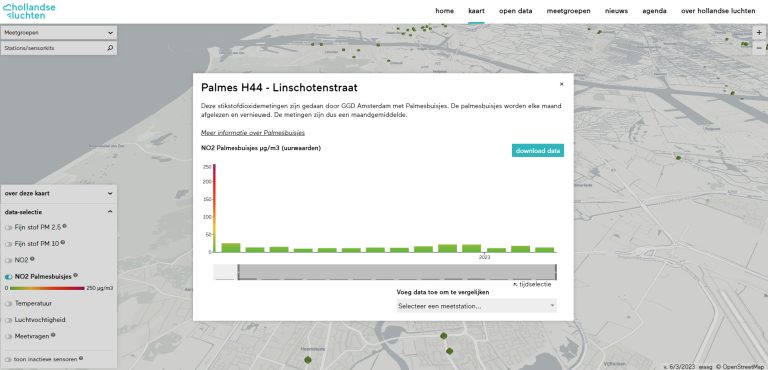Expand the over deze kaart section
Screen dimensions: 768x370
tap(59, 193)
